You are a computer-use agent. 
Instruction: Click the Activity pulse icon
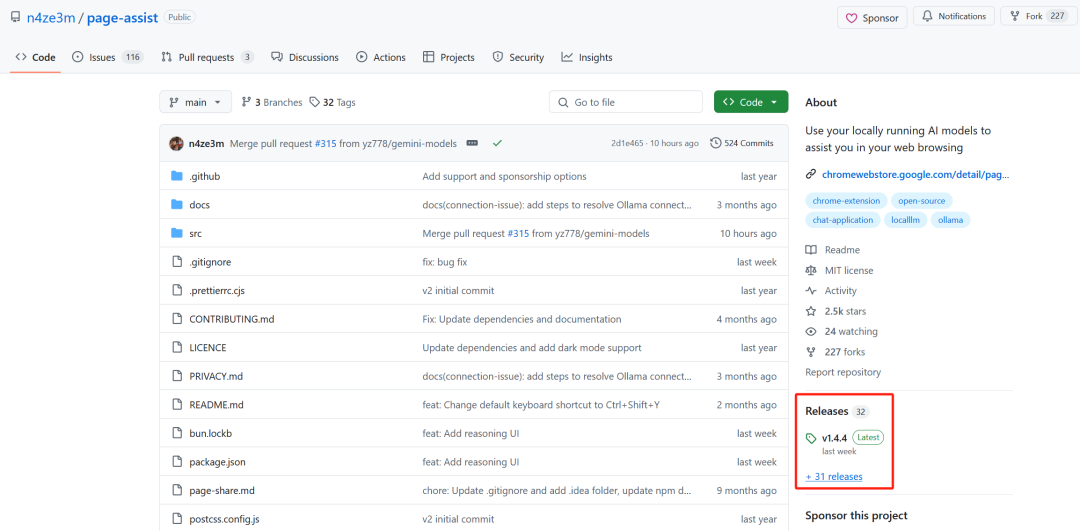point(811,291)
